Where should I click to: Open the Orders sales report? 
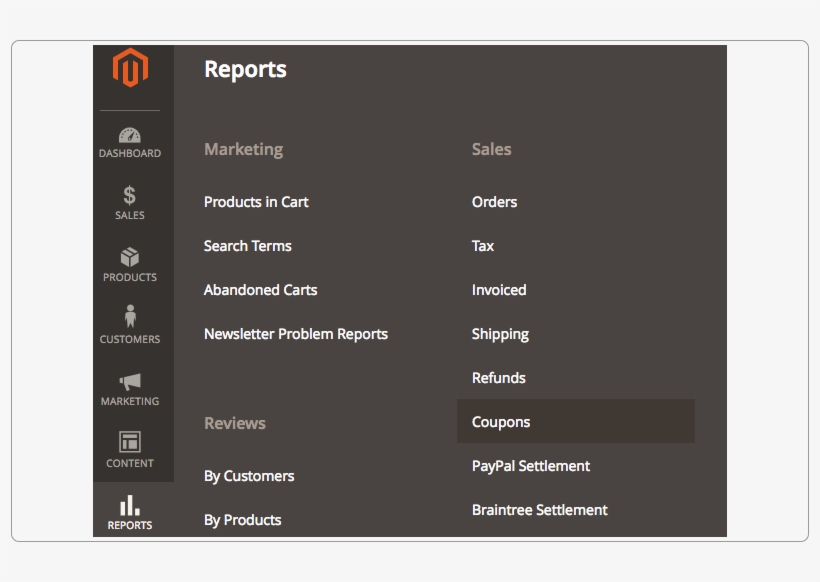pyautogui.click(x=494, y=201)
